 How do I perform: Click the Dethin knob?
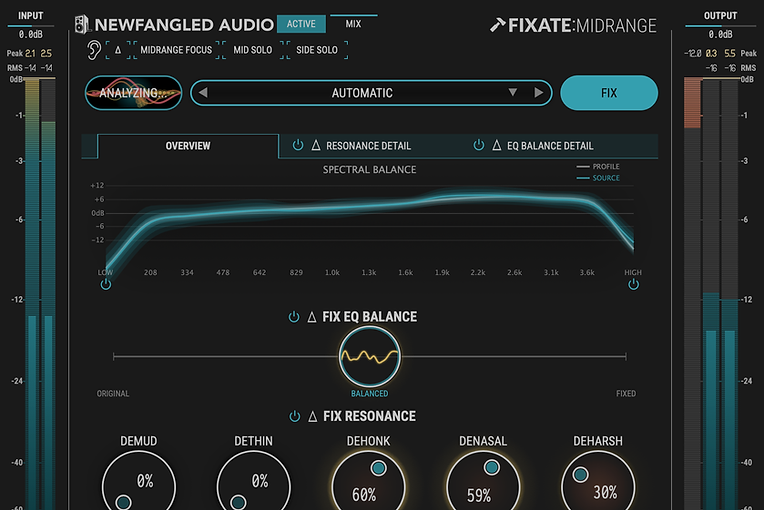[253, 482]
